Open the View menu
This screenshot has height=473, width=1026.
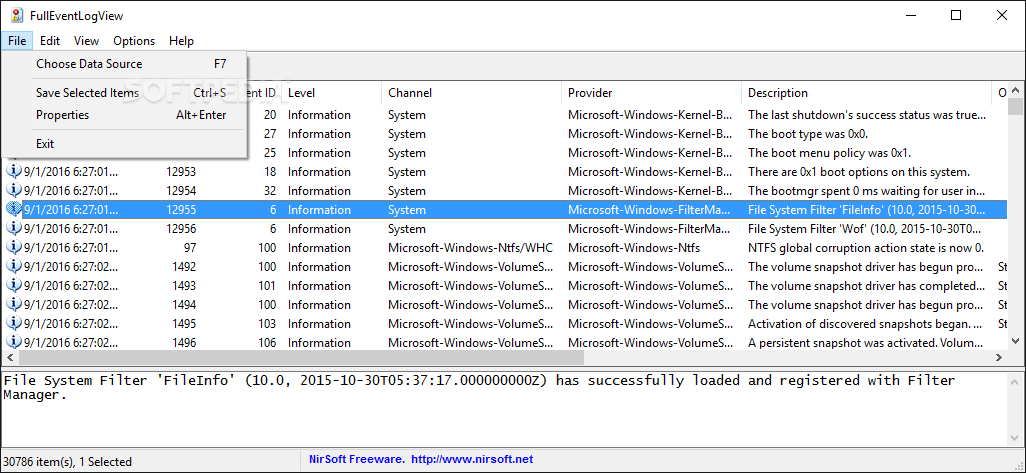pyautogui.click(x=86, y=41)
